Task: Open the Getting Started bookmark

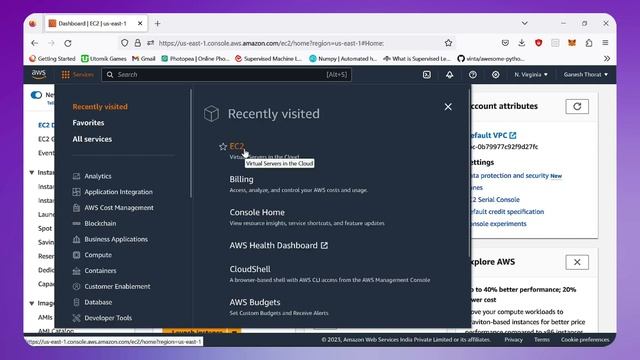Action: 52,58
